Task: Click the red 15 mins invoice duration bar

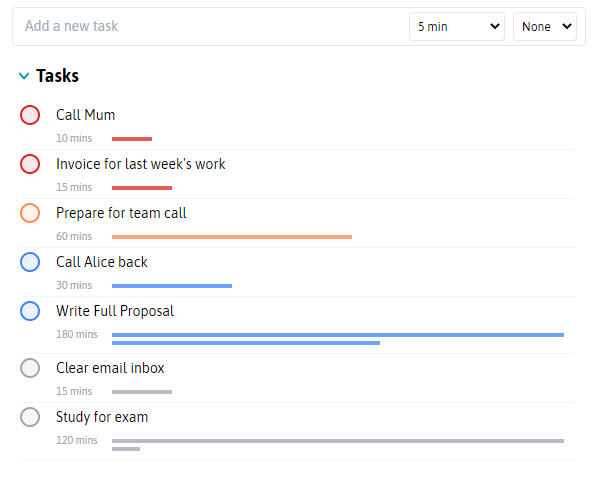Action: click(142, 188)
